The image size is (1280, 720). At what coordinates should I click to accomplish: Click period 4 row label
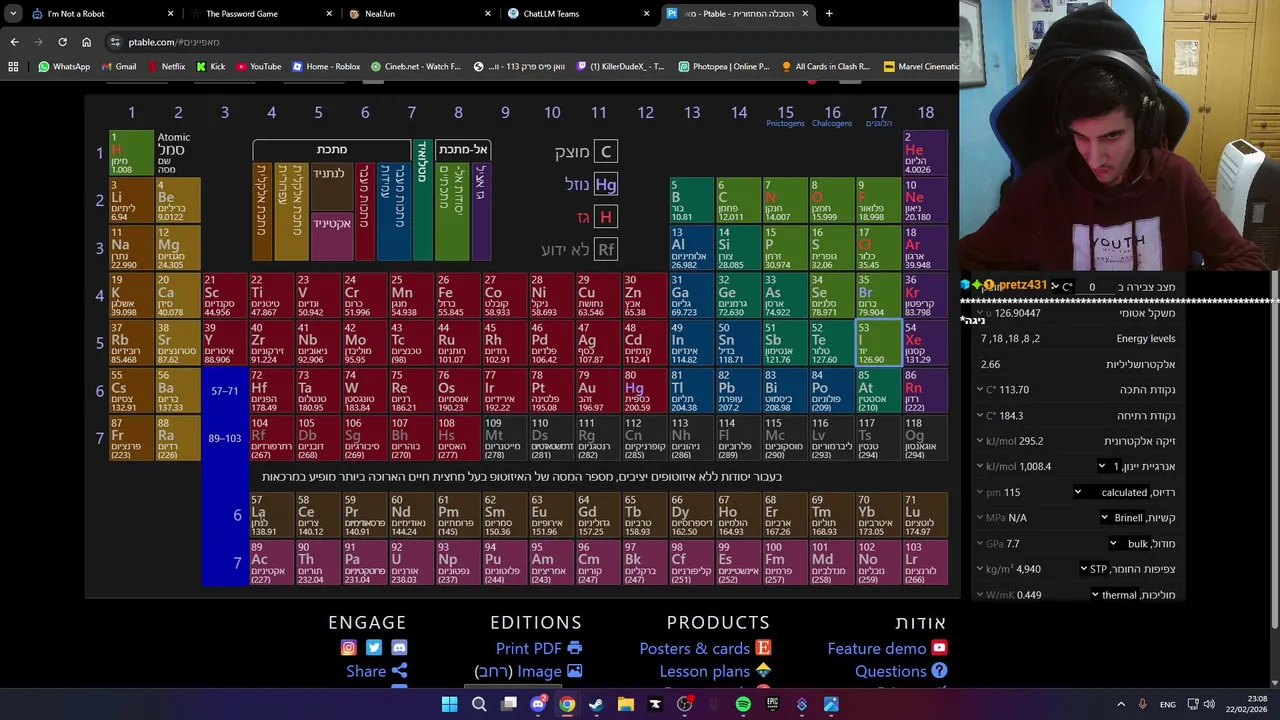tap(99, 296)
